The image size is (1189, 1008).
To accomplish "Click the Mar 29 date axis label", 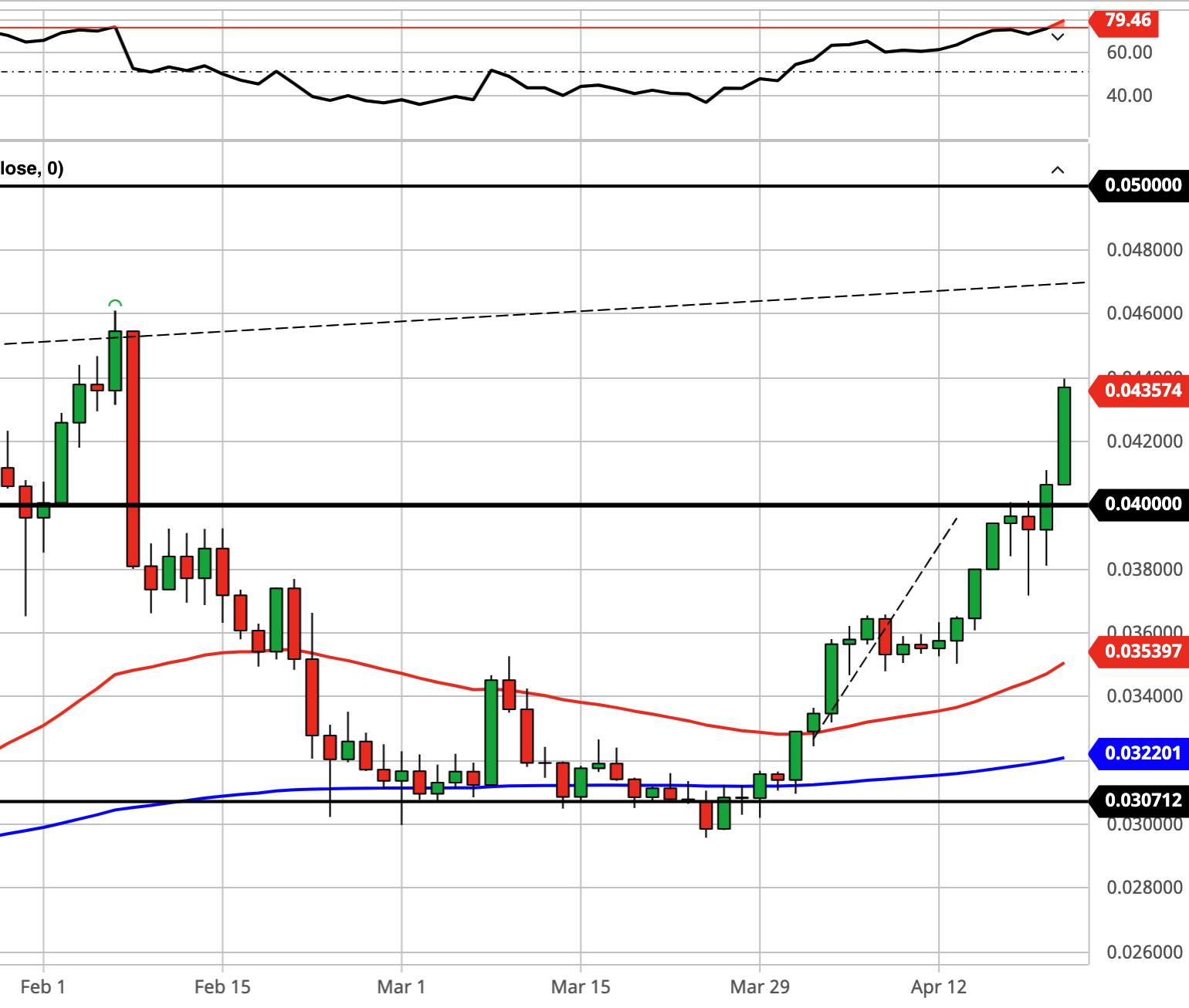I will (760, 986).
